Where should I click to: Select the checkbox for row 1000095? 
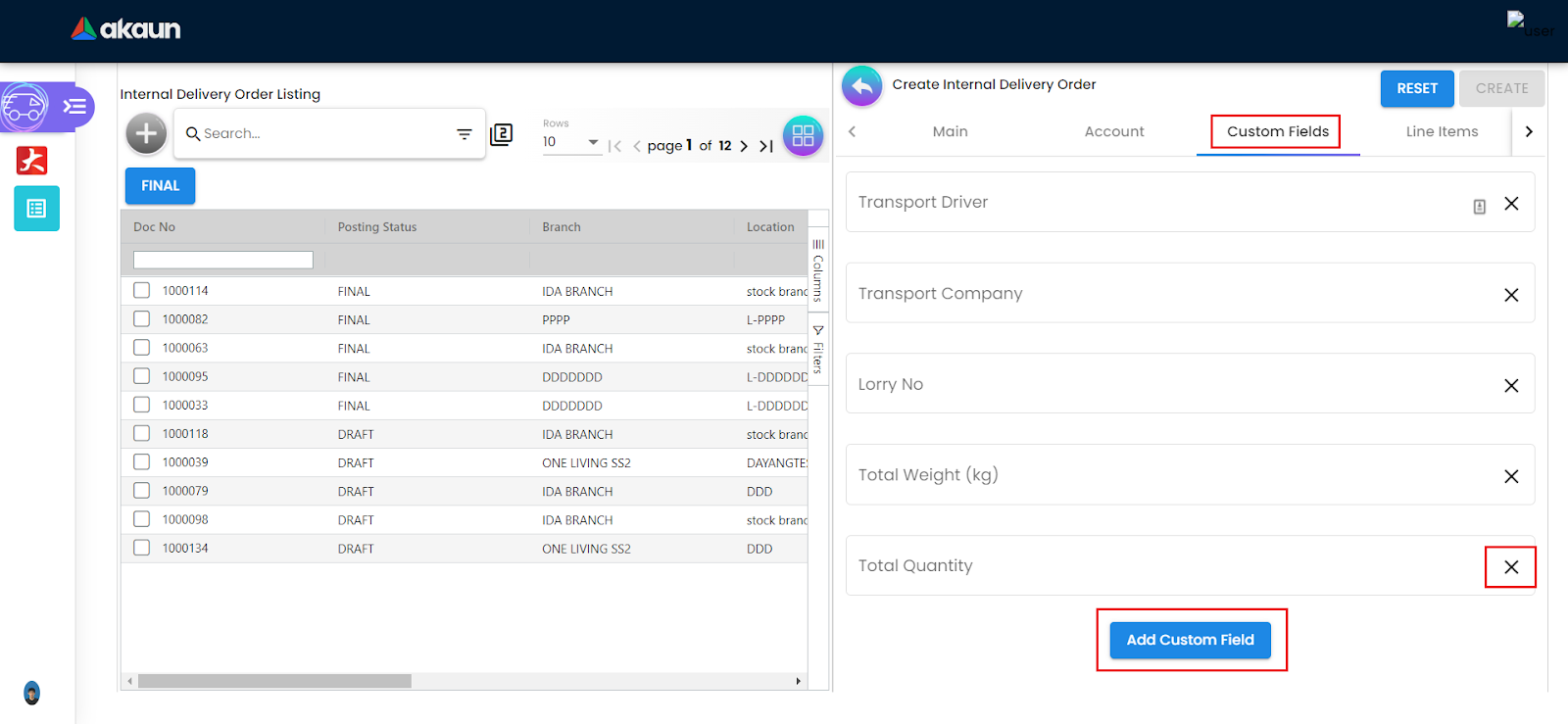[x=142, y=376]
